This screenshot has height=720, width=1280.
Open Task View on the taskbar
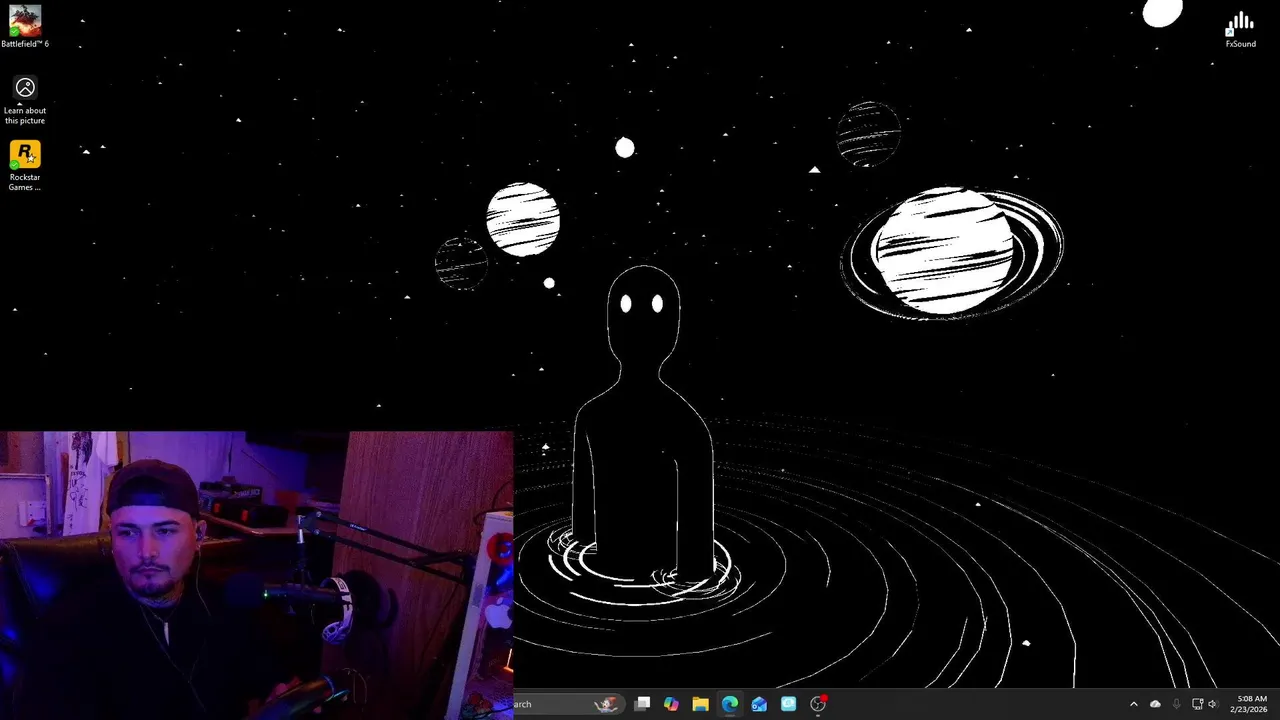(643, 704)
